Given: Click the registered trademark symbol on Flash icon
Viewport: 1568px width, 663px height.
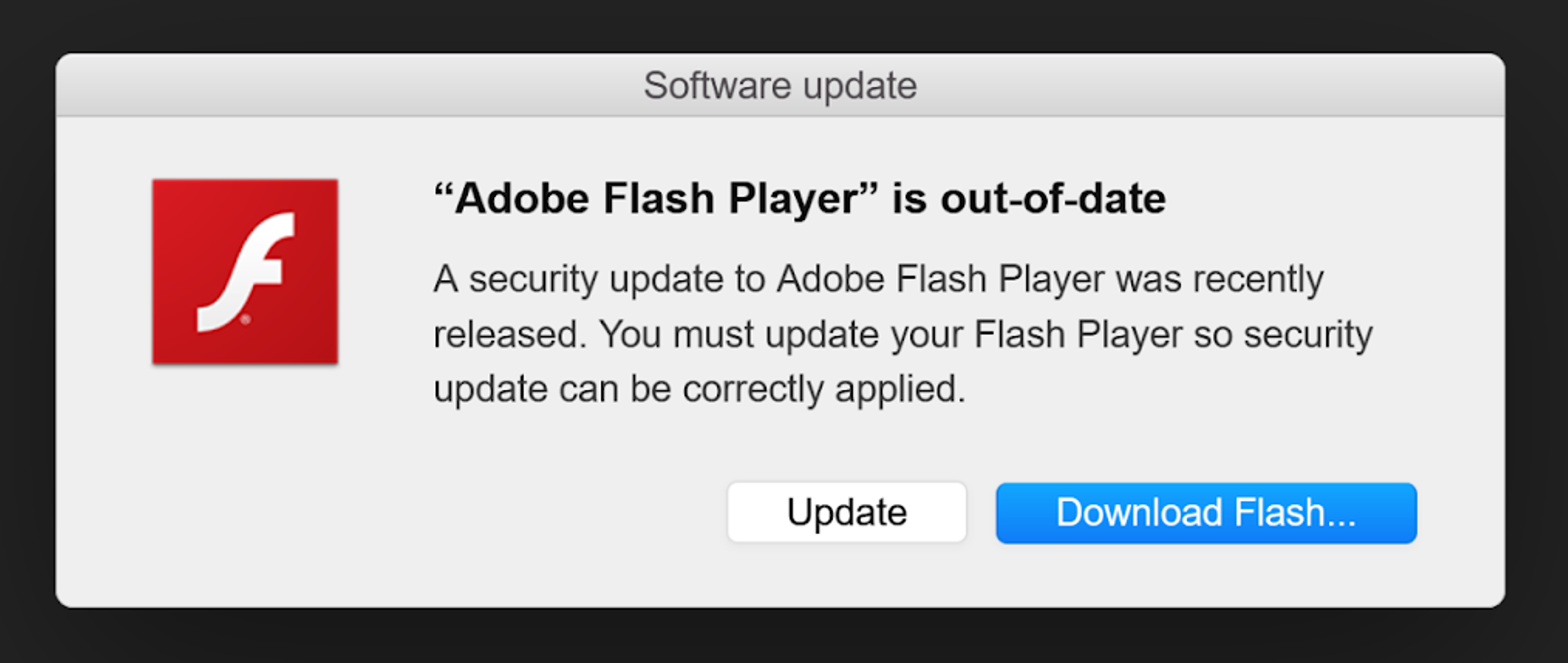Looking at the screenshot, I should click(246, 320).
